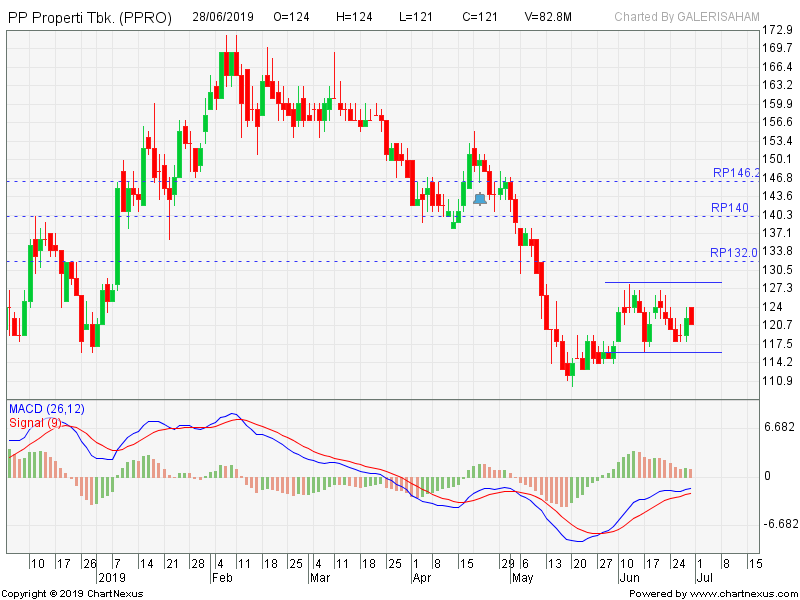The height and width of the screenshot is (600, 800).
Task: Select the H=124 high price value
Action: coord(354,18)
